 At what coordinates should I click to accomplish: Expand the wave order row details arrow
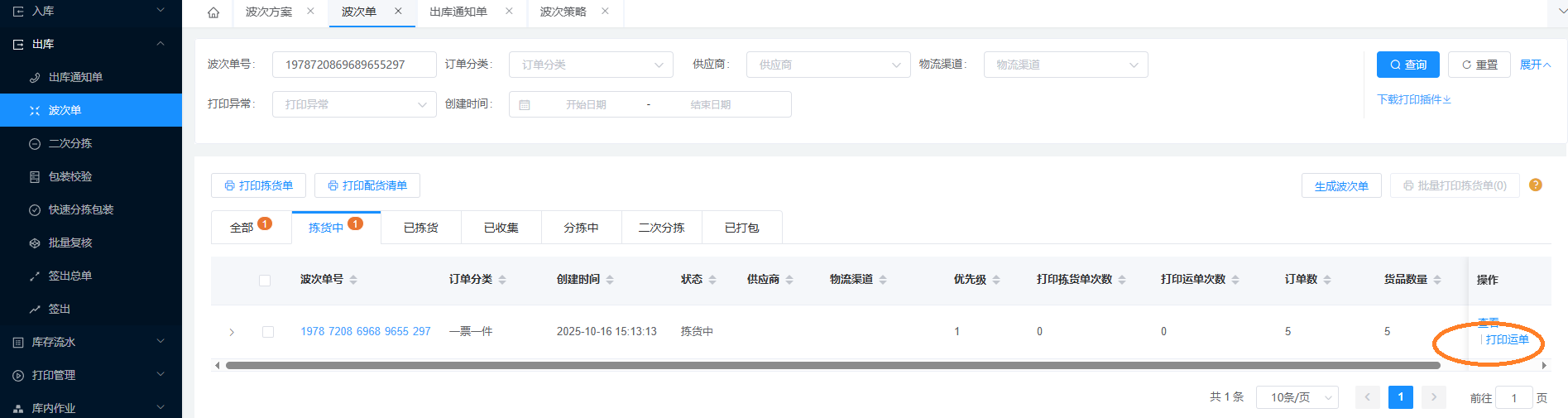pos(232,332)
